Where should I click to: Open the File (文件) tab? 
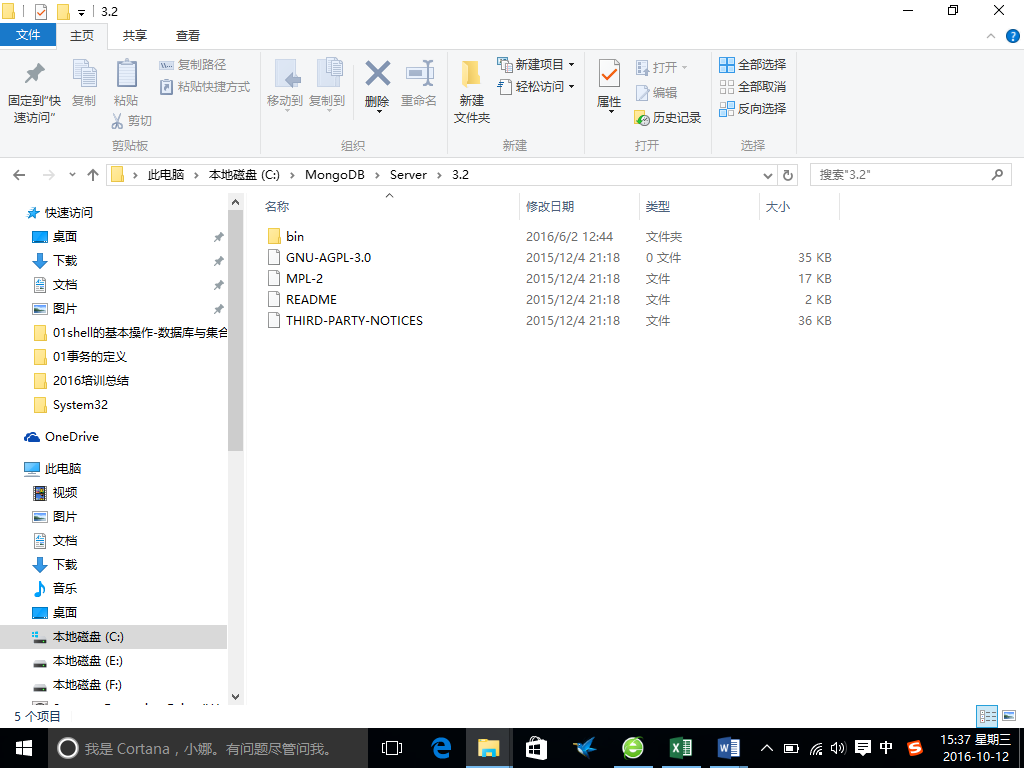click(28, 35)
